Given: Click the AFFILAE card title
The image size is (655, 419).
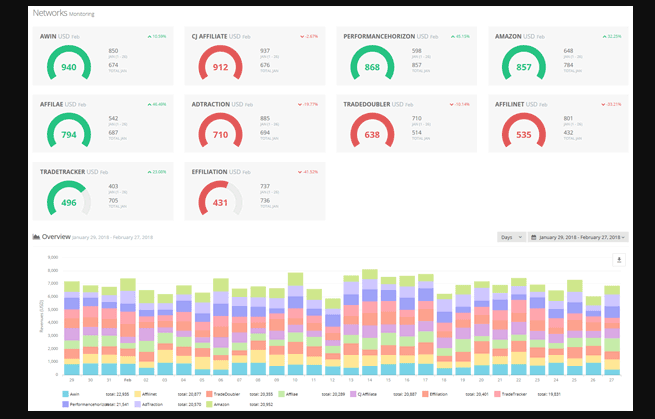Looking at the screenshot, I should (51, 104).
